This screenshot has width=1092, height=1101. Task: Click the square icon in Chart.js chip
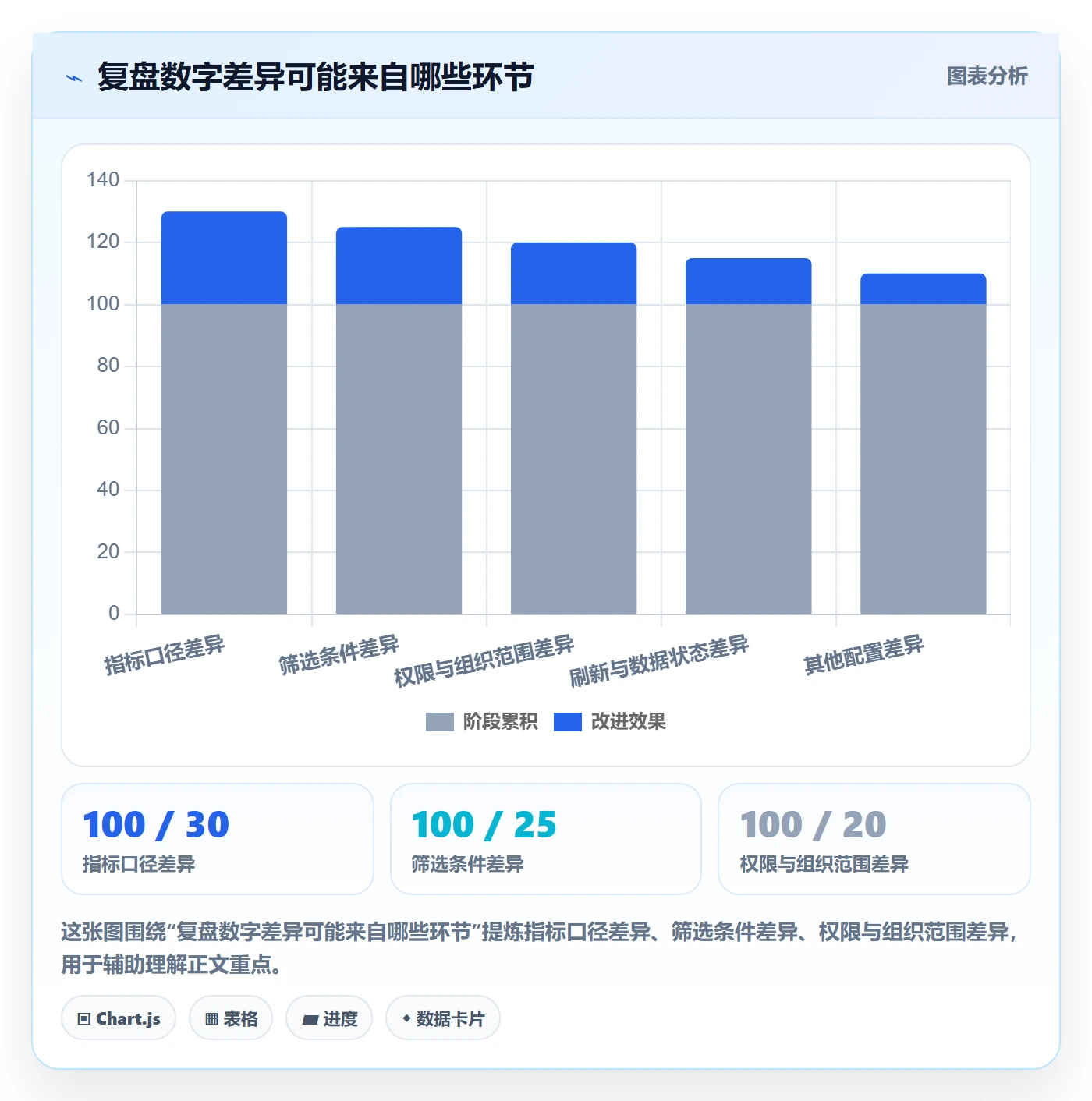pyautogui.click(x=84, y=1019)
